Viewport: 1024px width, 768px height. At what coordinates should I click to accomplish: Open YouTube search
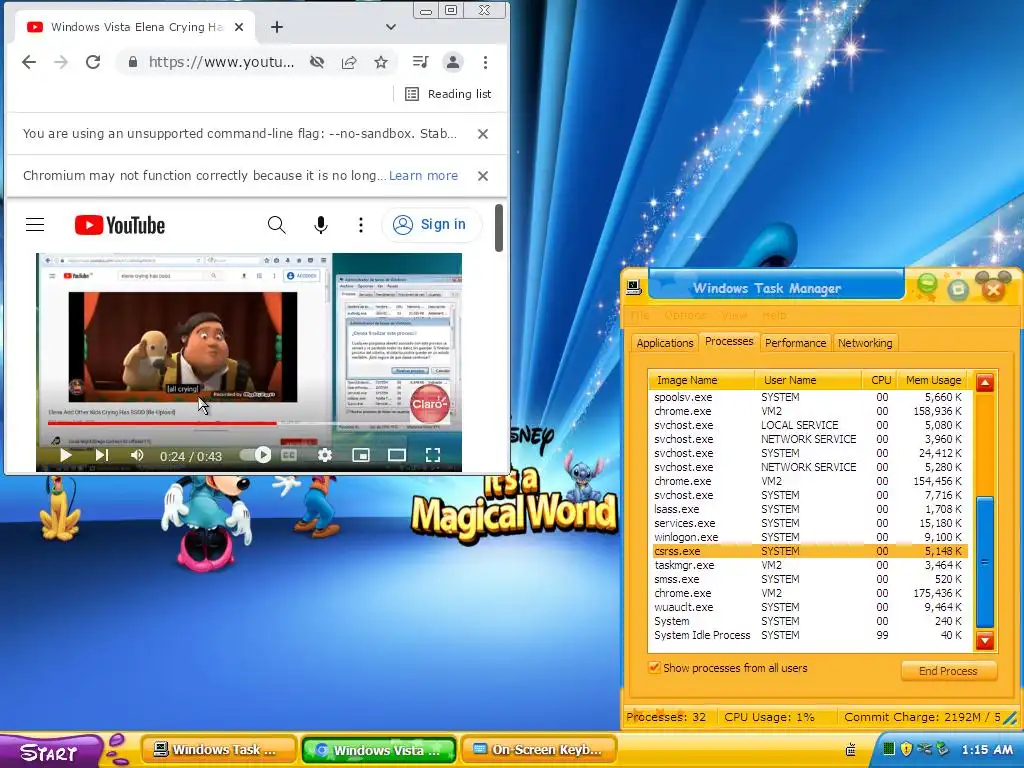277,225
